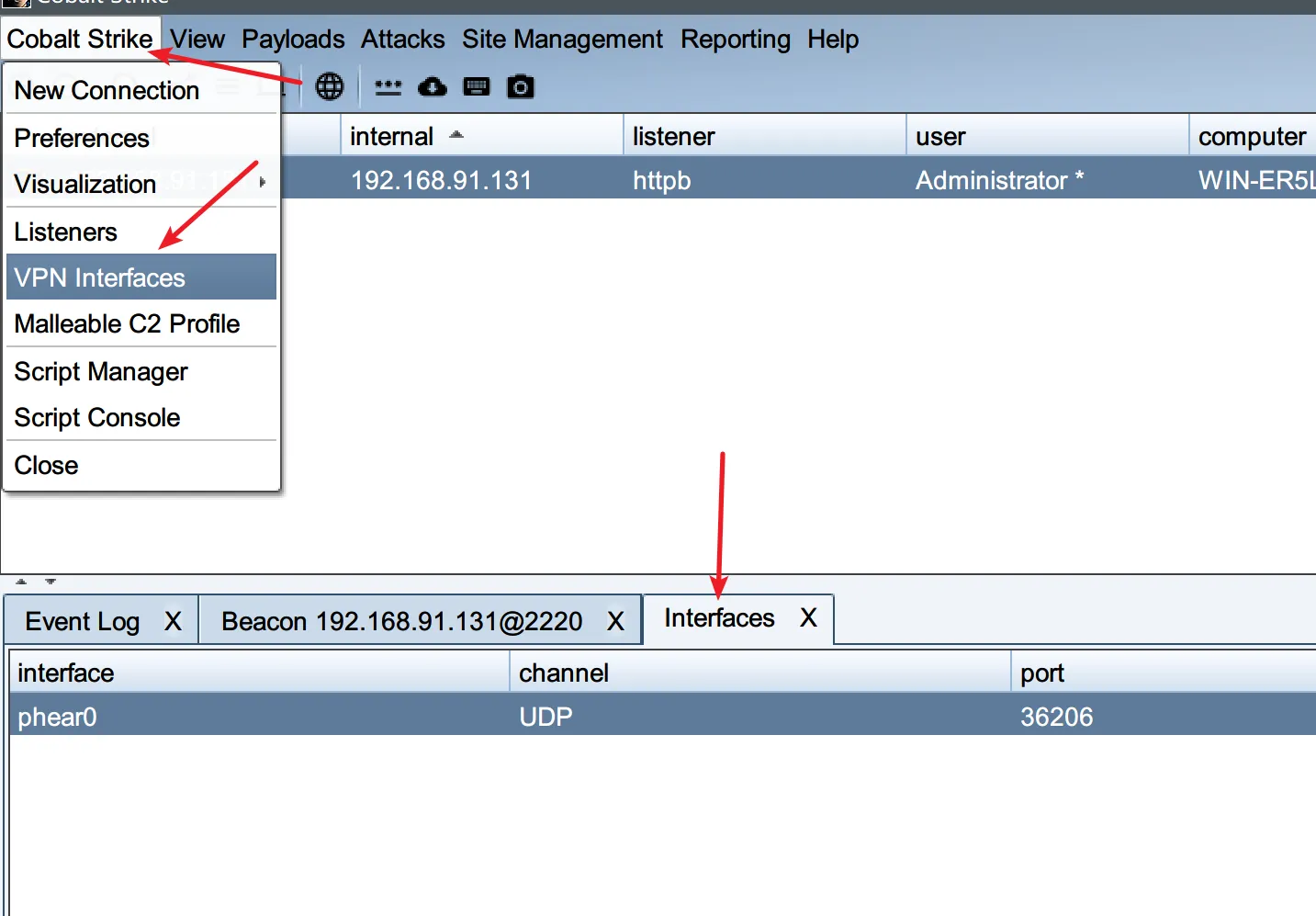Open the Reporting menu
This screenshot has height=916, width=1316.
pos(736,40)
